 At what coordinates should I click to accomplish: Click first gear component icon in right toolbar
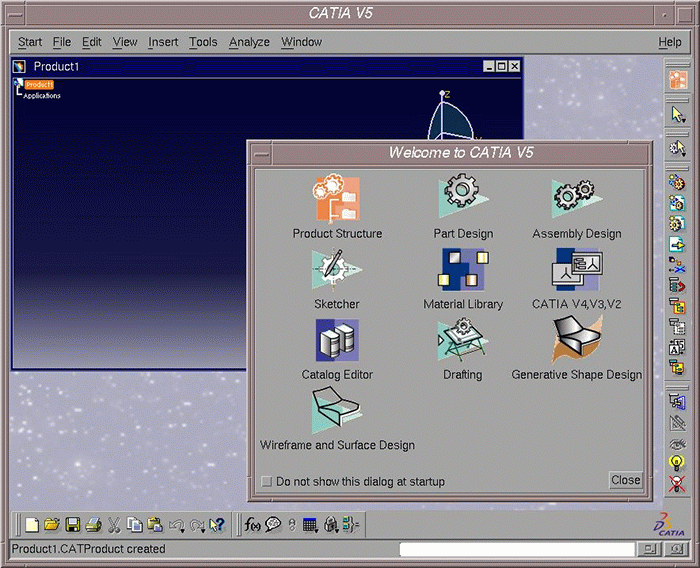click(677, 183)
